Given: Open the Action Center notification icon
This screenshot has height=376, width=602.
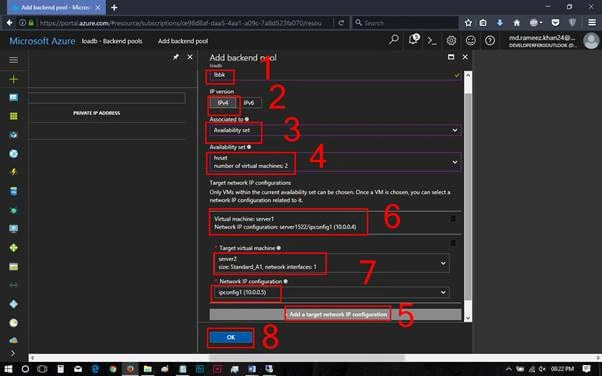Looking at the screenshot, I should tap(586, 369).
